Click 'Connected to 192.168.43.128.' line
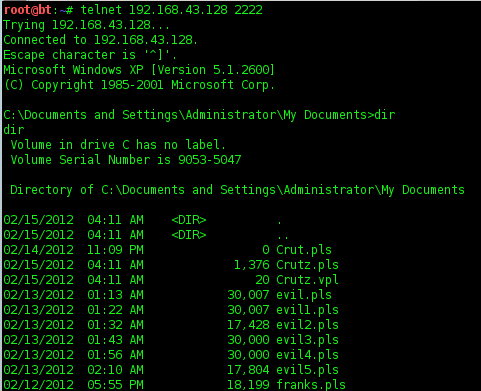This screenshot has width=481, height=391. pos(100,40)
